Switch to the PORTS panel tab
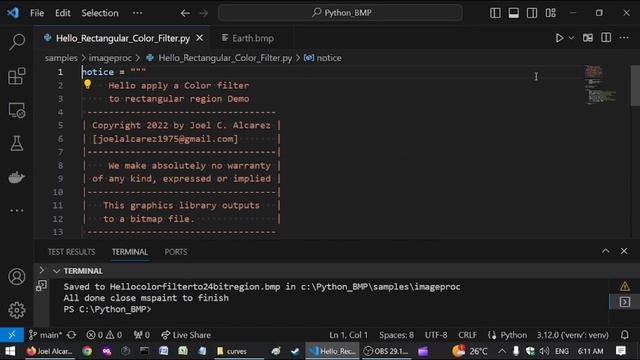The height and width of the screenshot is (360, 640). [176, 252]
